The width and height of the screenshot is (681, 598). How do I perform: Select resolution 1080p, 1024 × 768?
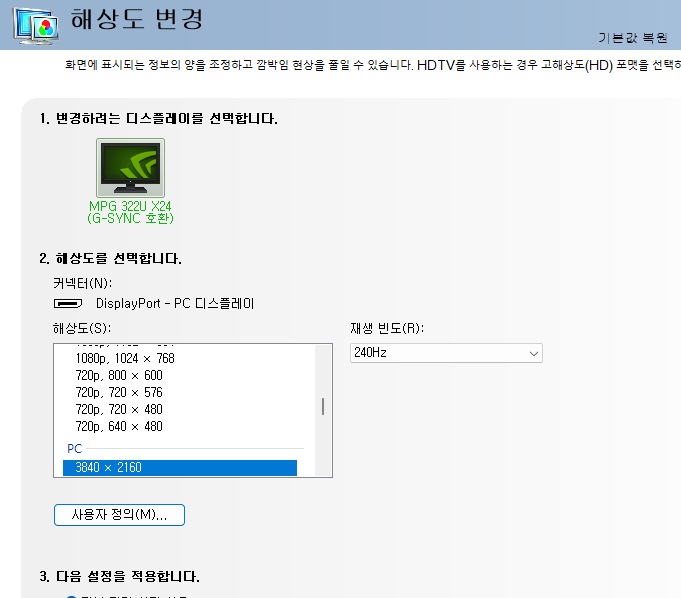[125, 358]
